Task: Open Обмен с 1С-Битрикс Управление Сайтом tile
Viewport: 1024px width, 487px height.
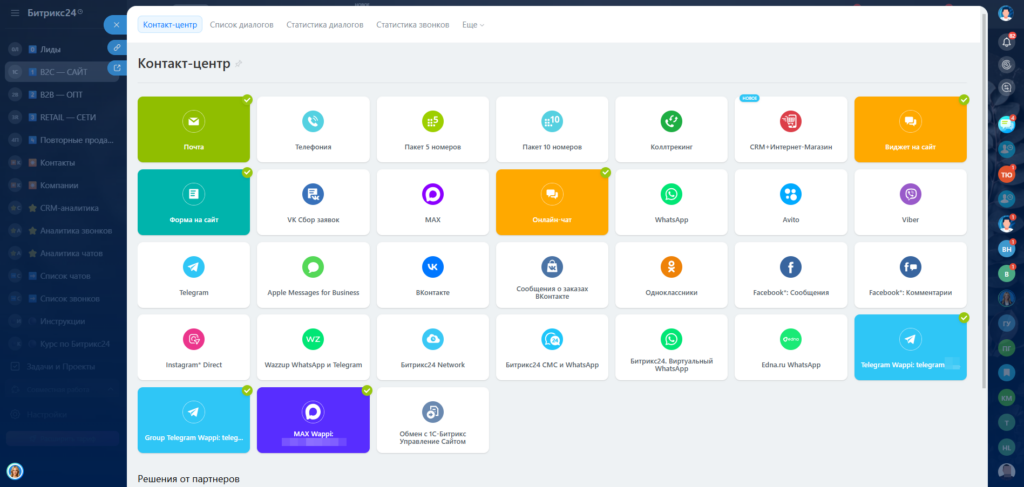Action: pos(432,420)
